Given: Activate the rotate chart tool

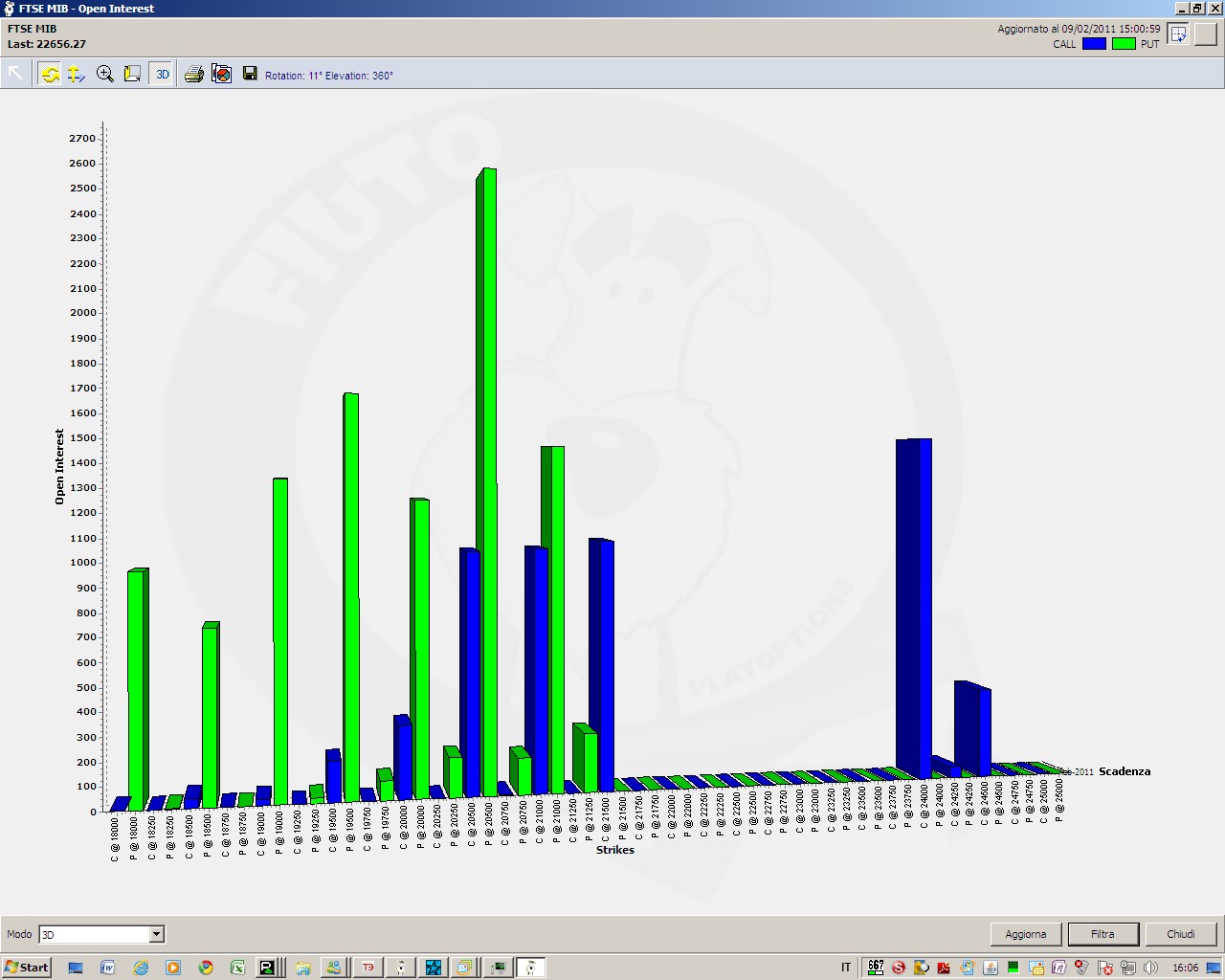Looking at the screenshot, I should click(49, 74).
